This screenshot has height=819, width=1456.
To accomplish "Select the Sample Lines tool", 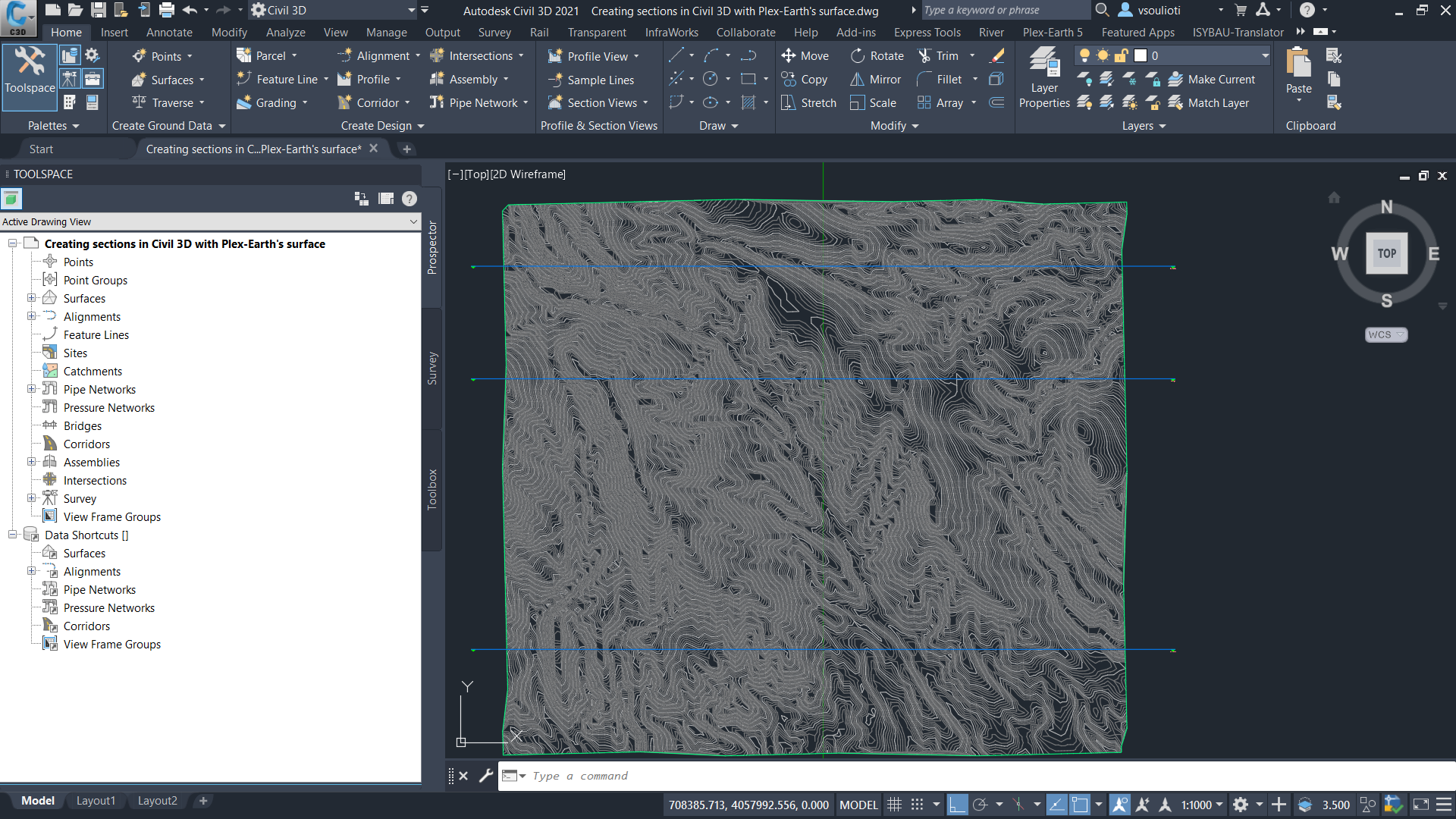I will (x=591, y=80).
